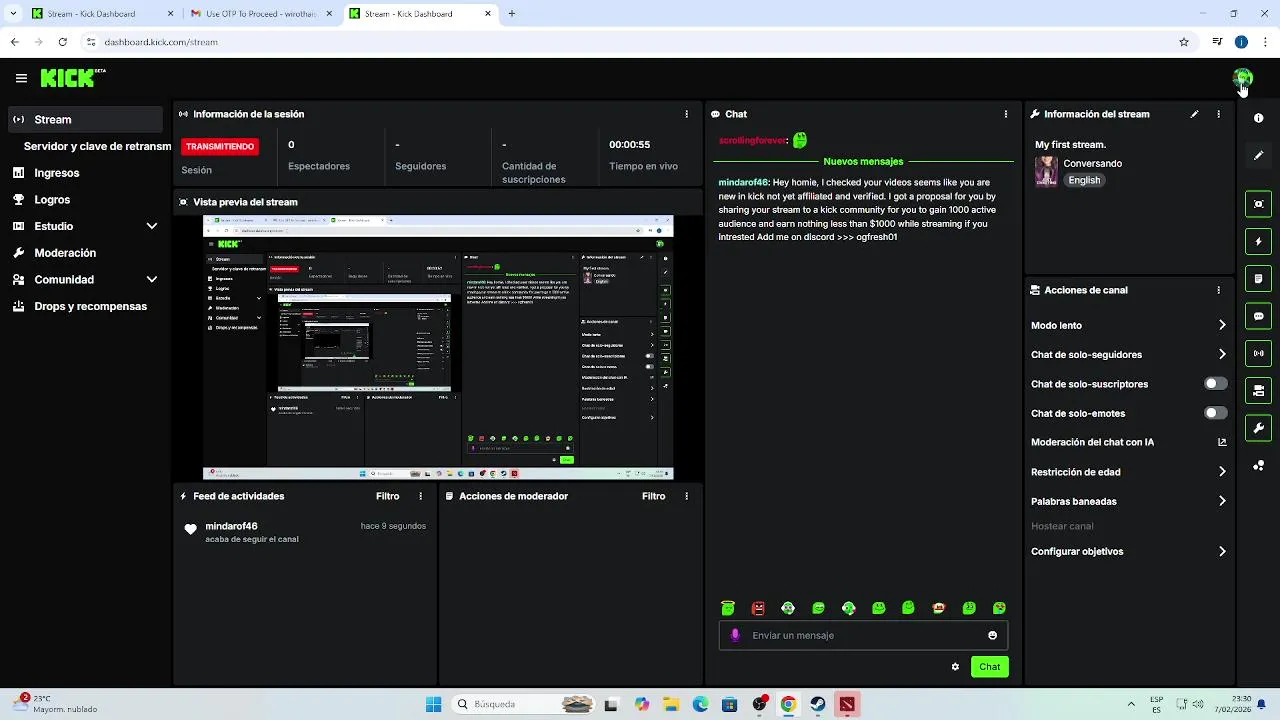Image resolution: width=1280 pixels, height=720 pixels.
Task: Open Filtro in Feed de actividades
Action: click(387, 496)
